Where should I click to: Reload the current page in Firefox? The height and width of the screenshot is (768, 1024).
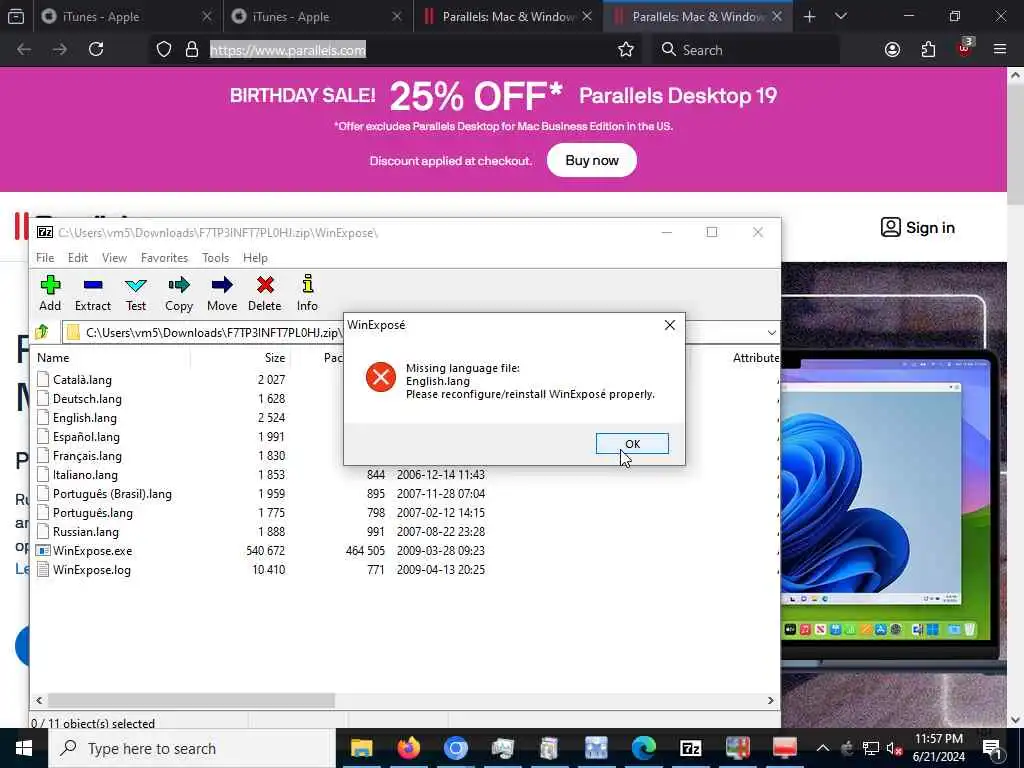pos(96,49)
